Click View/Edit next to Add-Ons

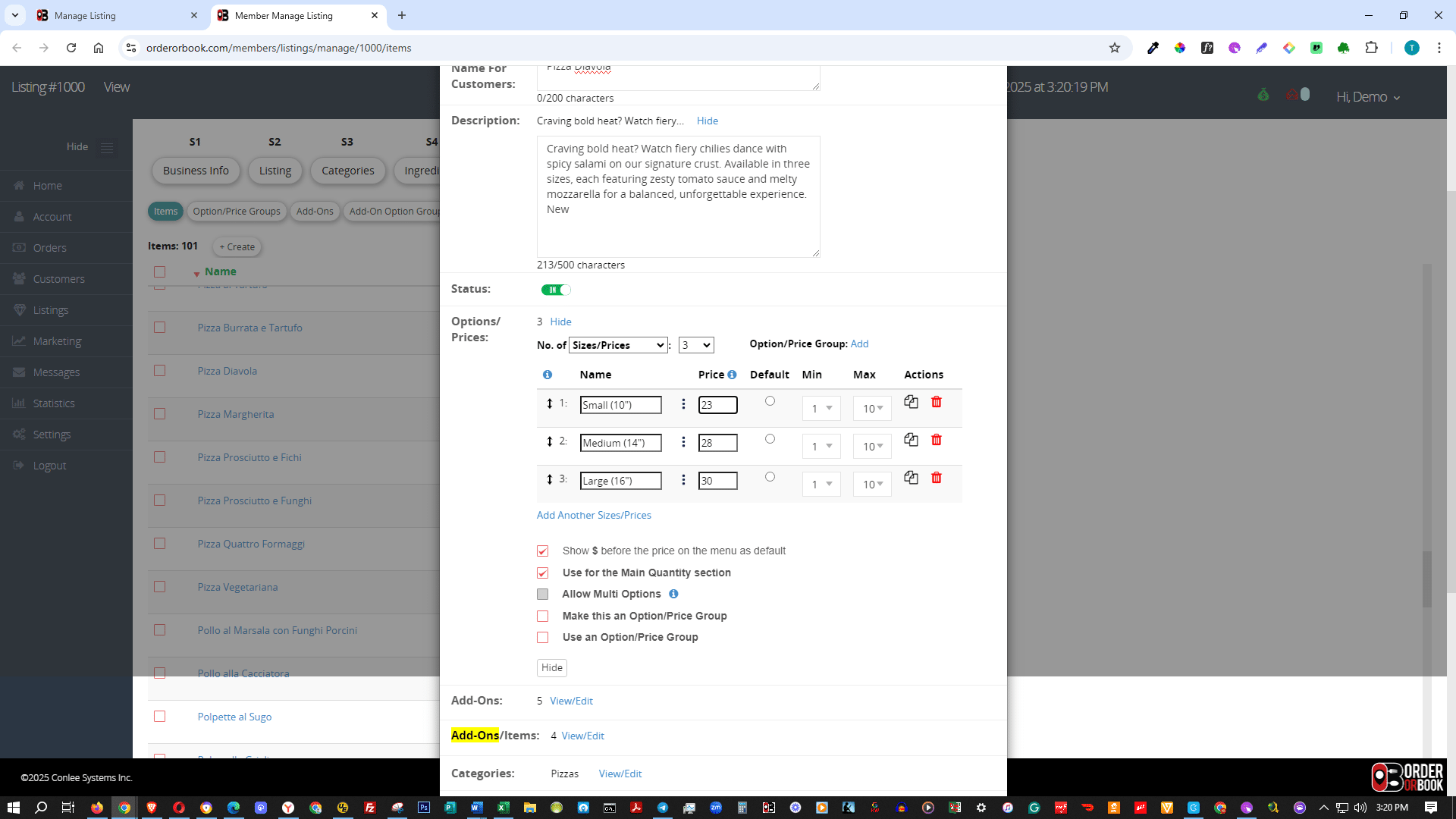click(x=571, y=701)
